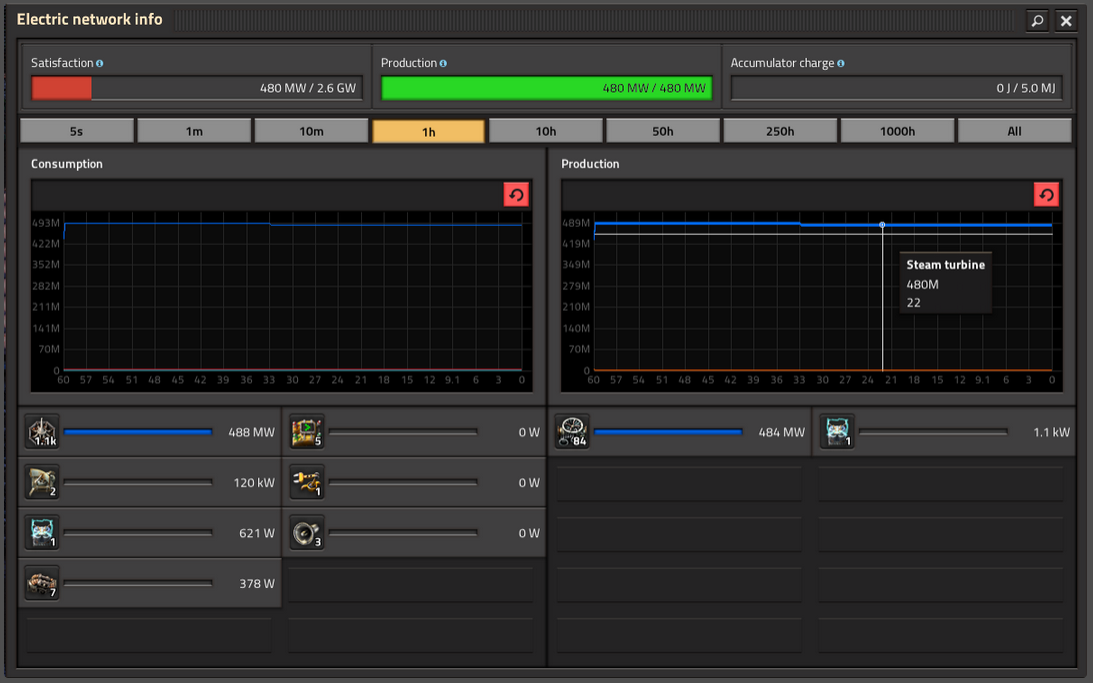Screen dimensions: 1093x683
Task: Click the 488 MW consumption value
Action: coord(252,432)
